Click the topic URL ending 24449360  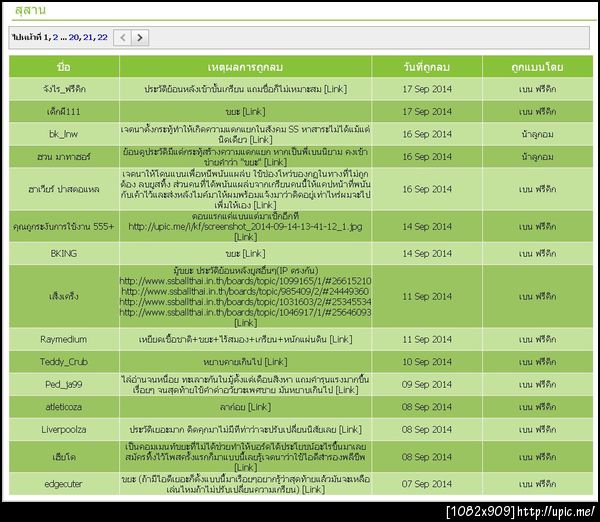(x=245, y=292)
